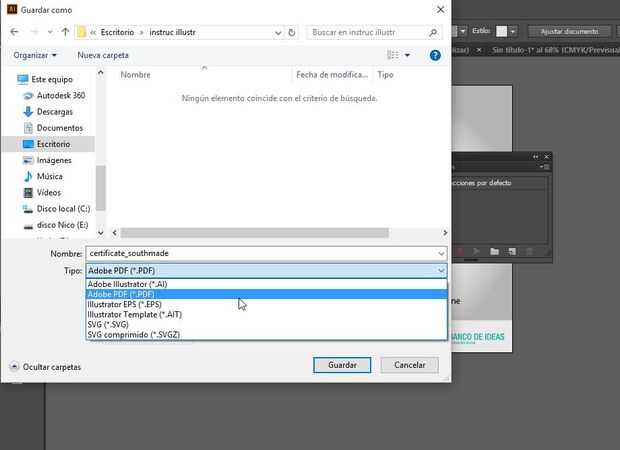The height and width of the screenshot is (450, 620).
Task: Close the Illustrator Actions panel
Action: (546, 157)
